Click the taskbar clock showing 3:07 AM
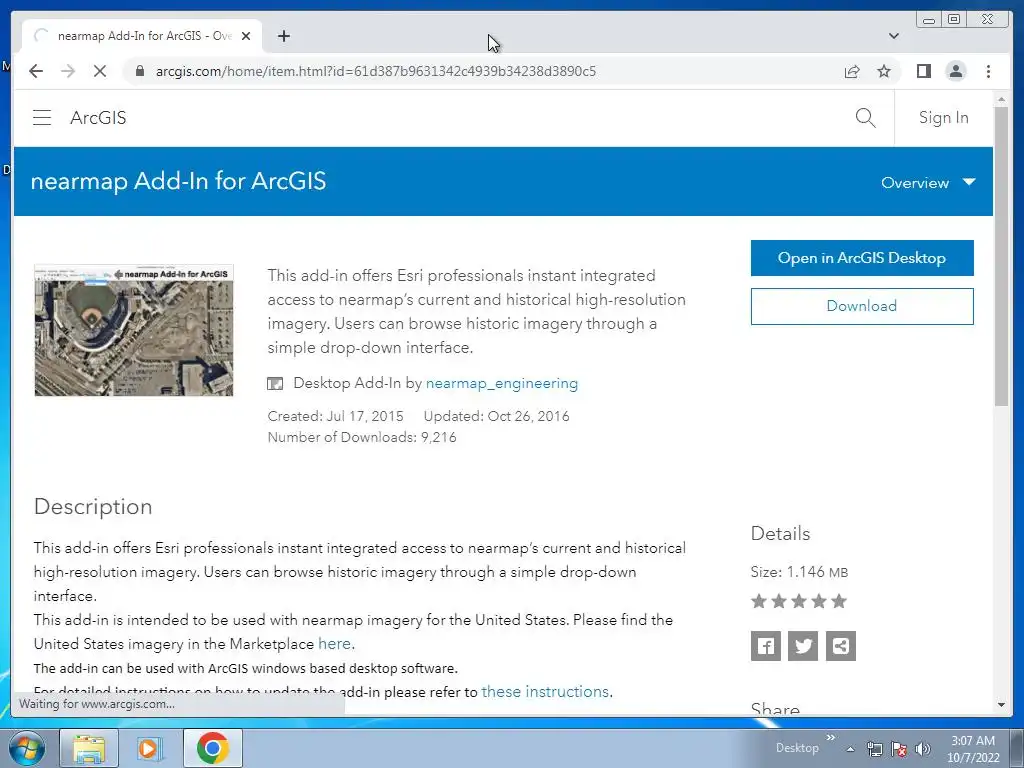1024x768 pixels. tap(972, 749)
